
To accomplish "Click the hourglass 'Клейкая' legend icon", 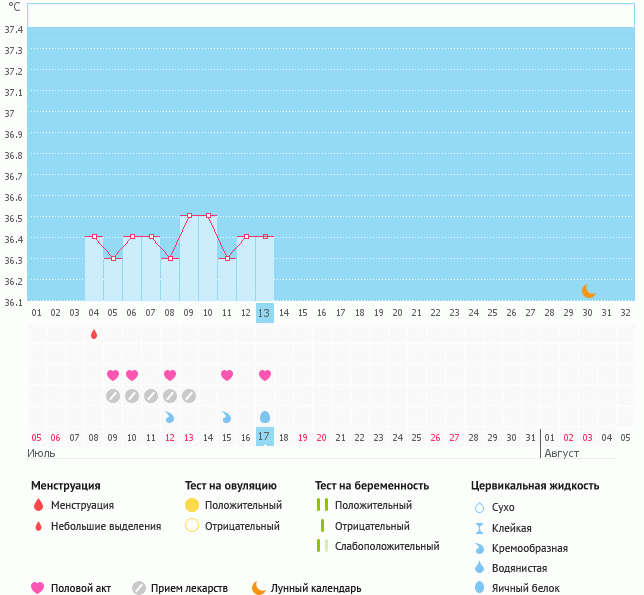I will [479, 528].
